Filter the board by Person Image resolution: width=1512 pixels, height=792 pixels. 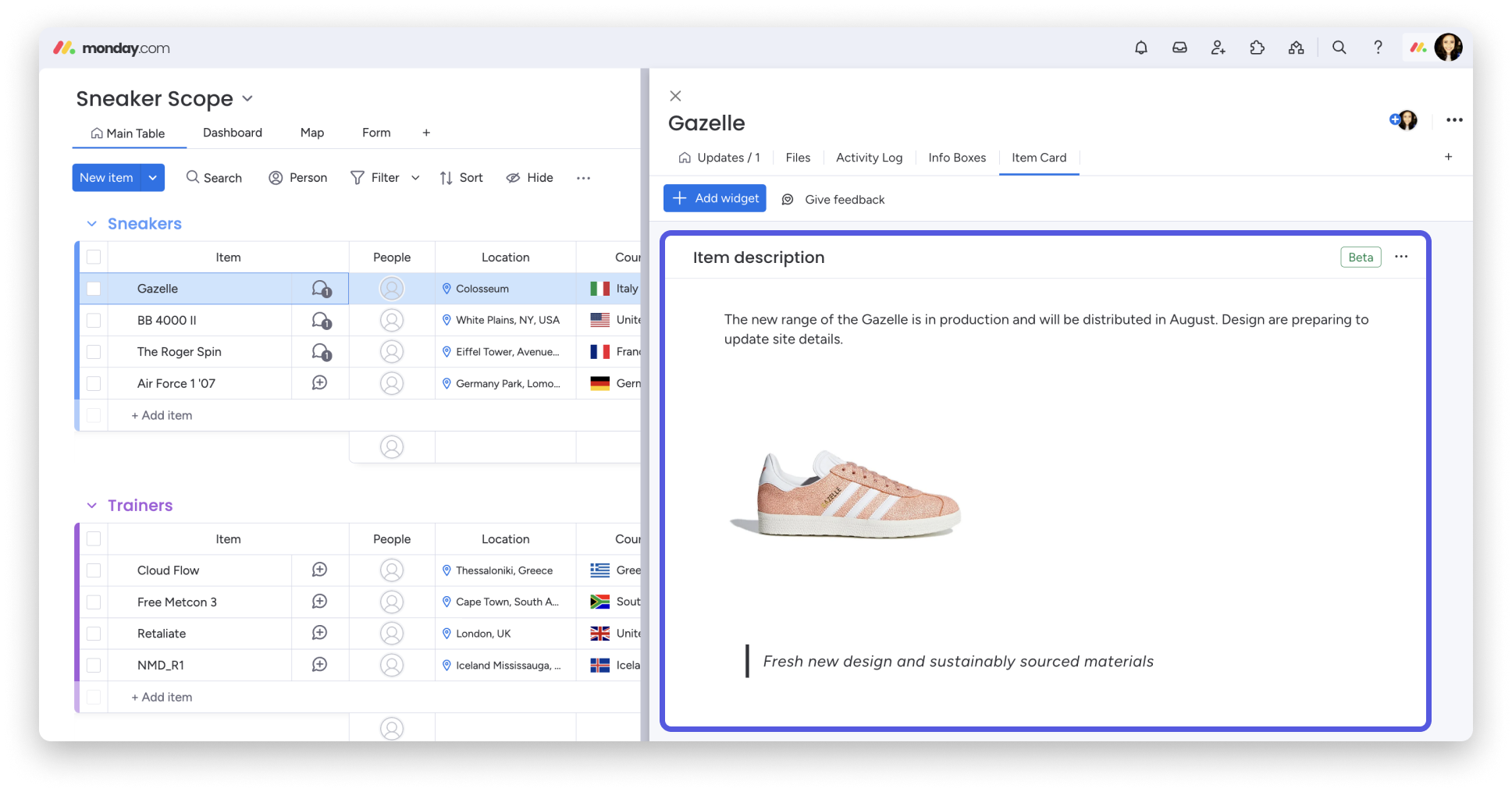pos(297,178)
